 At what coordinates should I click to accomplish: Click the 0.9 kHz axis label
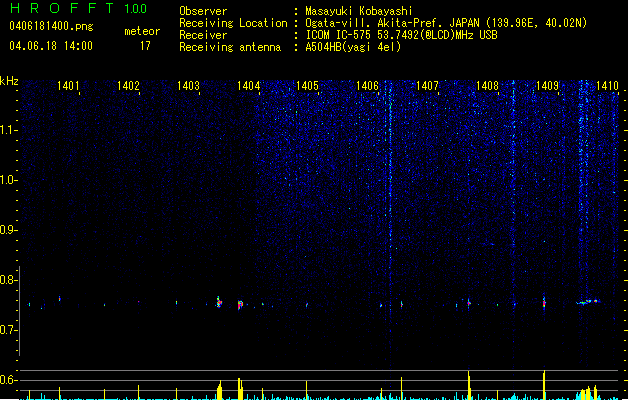point(8,230)
